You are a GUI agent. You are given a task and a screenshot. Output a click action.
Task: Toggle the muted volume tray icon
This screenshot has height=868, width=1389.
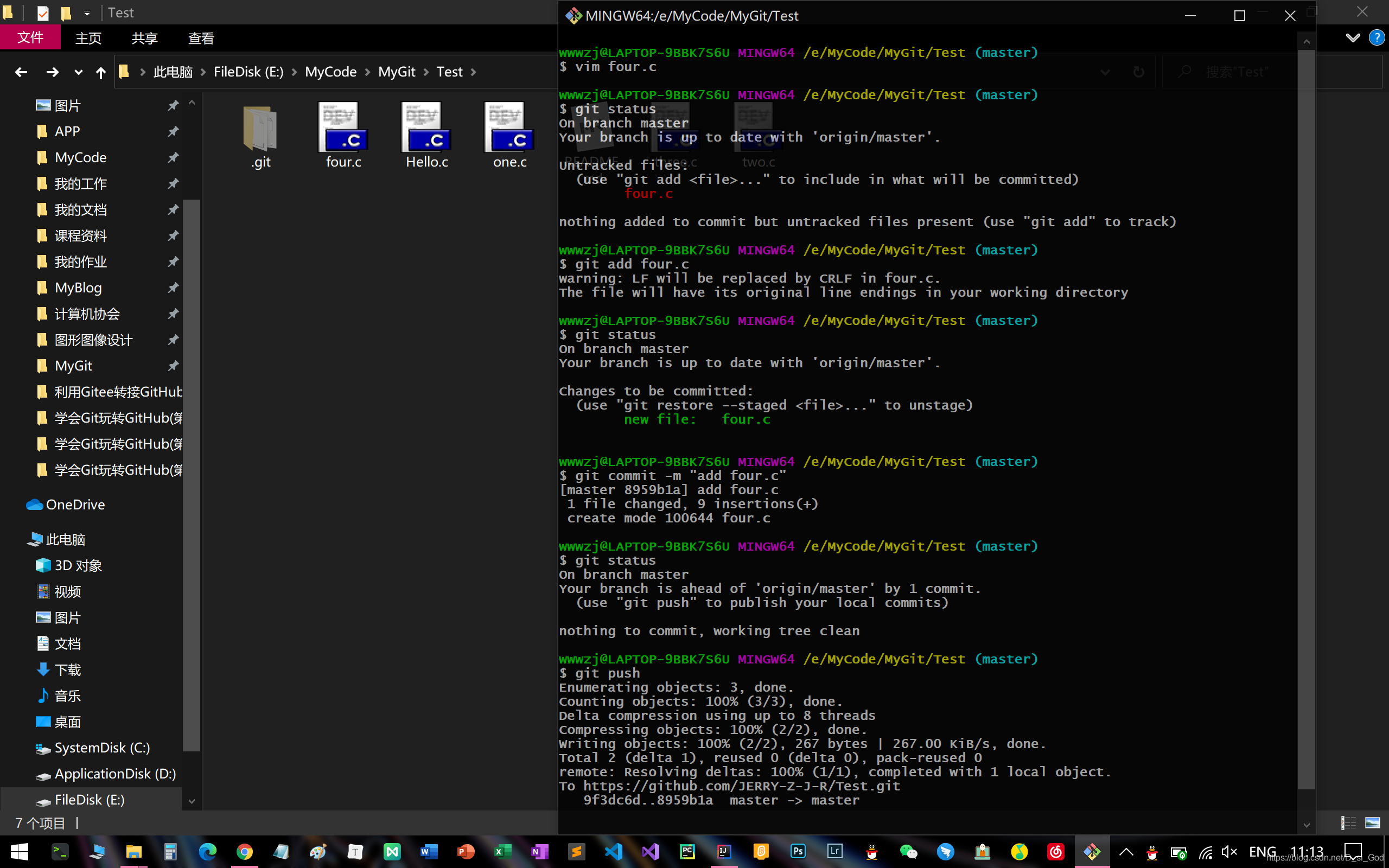click(1228, 852)
